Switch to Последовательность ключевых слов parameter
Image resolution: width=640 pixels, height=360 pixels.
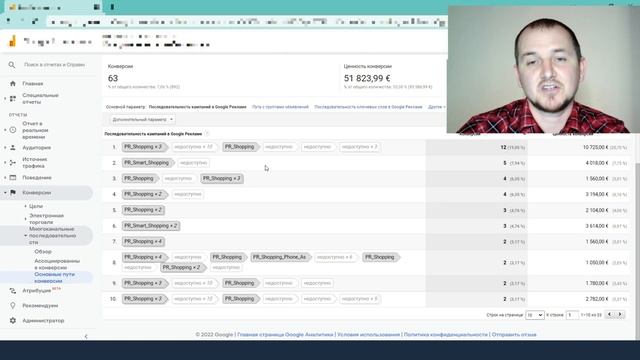(x=368, y=107)
